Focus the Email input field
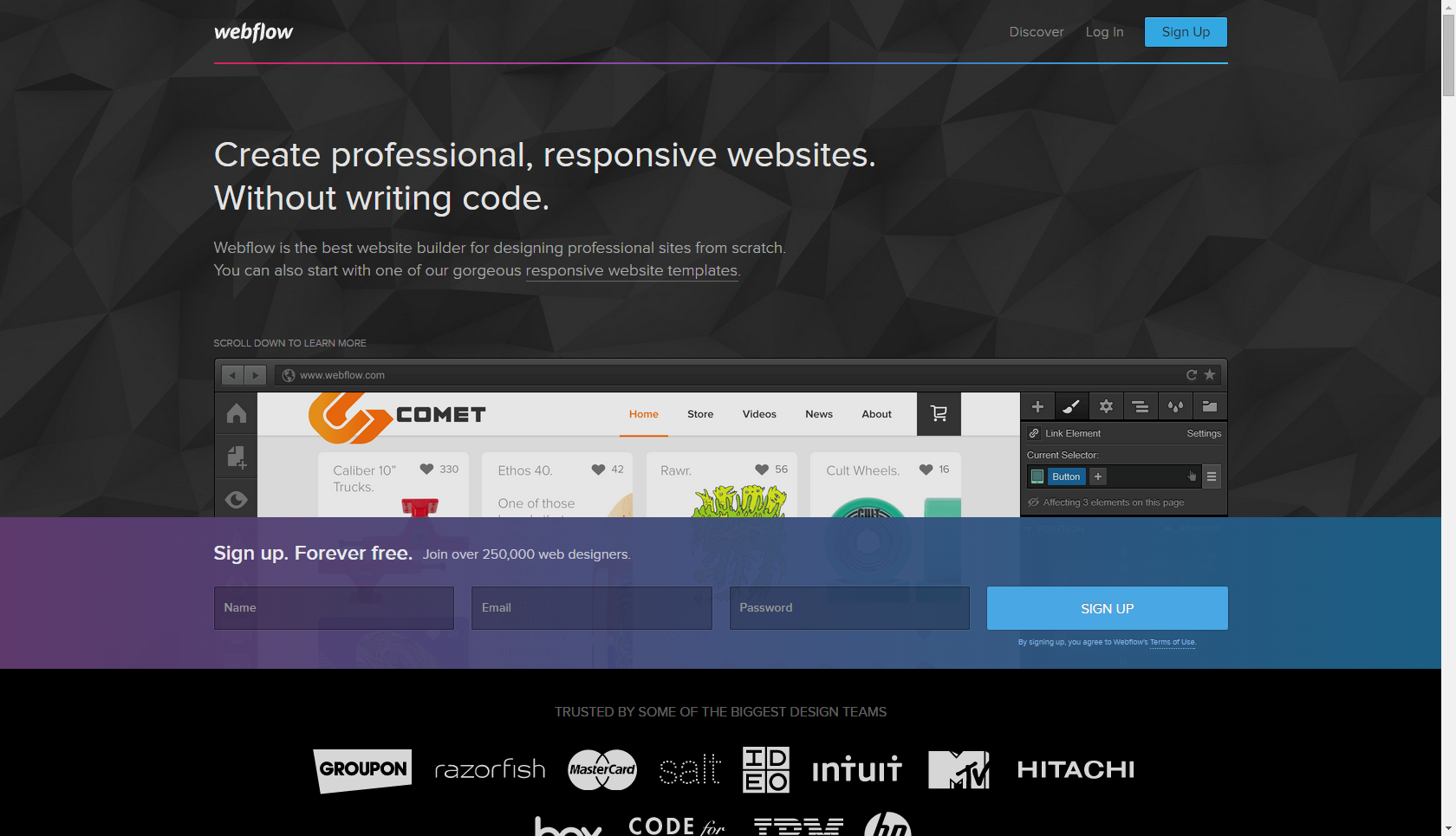 tap(592, 608)
